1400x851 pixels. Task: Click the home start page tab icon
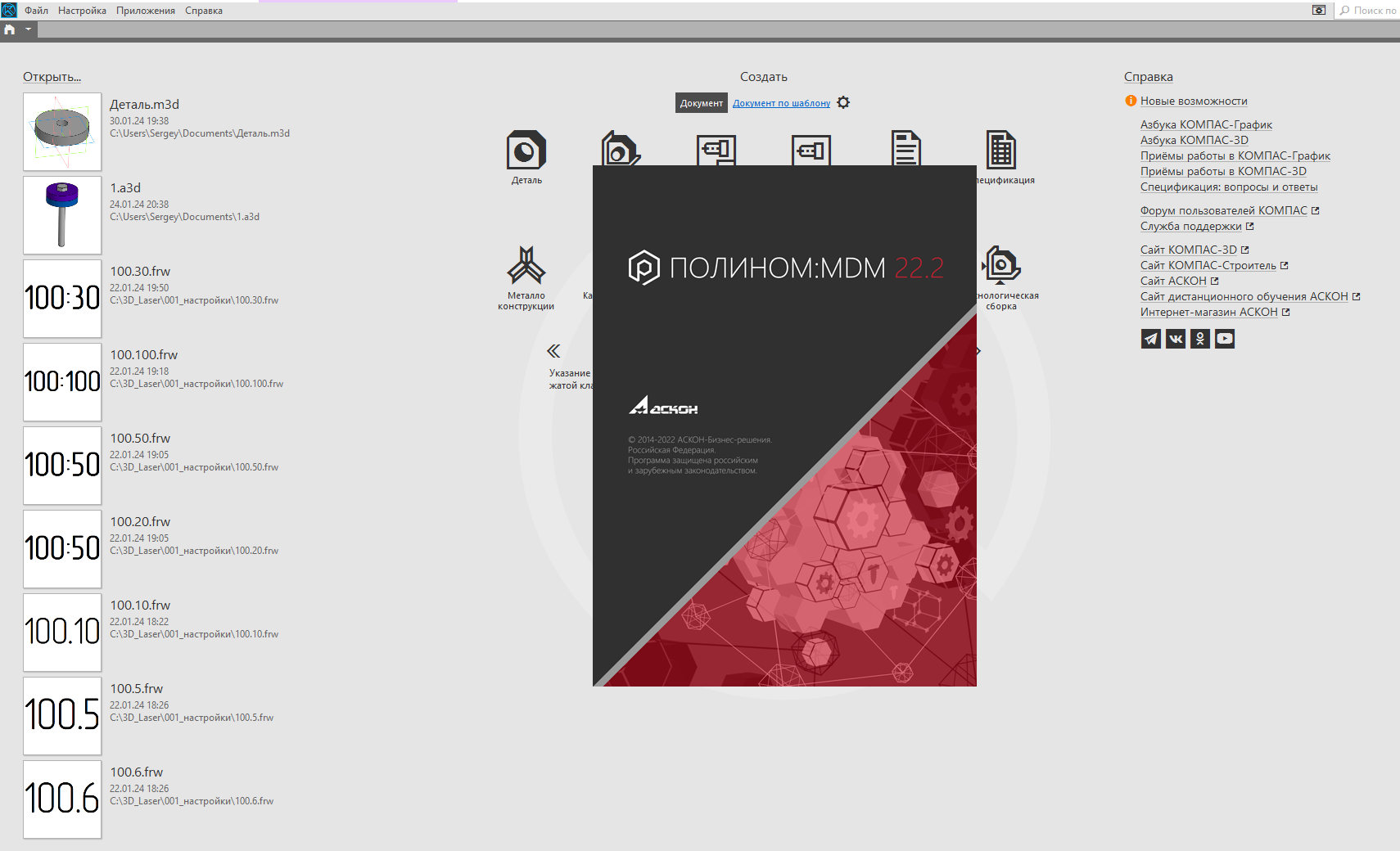(10, 29)
